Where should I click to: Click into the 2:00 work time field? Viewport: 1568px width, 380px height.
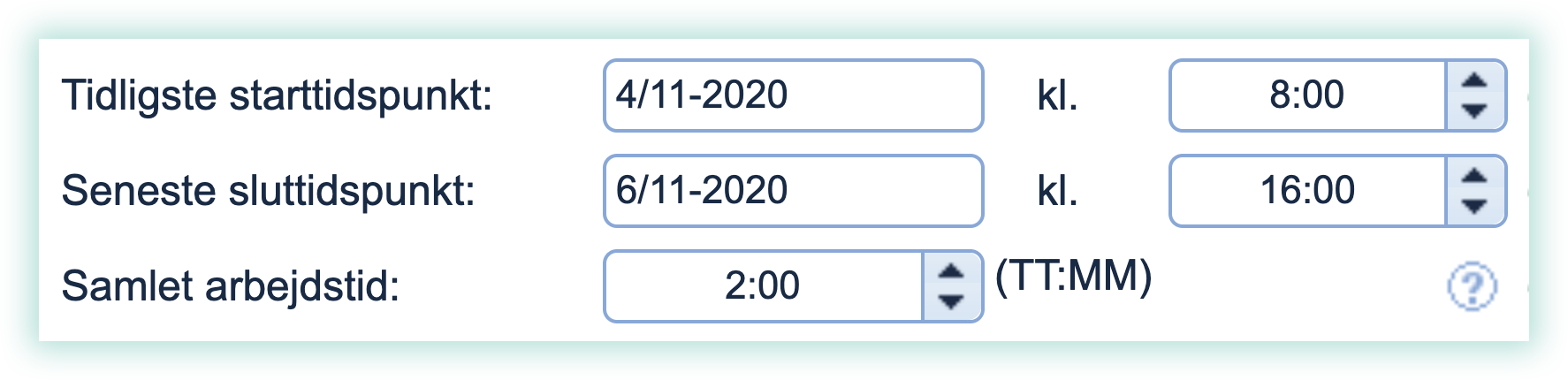coord(763,286)
